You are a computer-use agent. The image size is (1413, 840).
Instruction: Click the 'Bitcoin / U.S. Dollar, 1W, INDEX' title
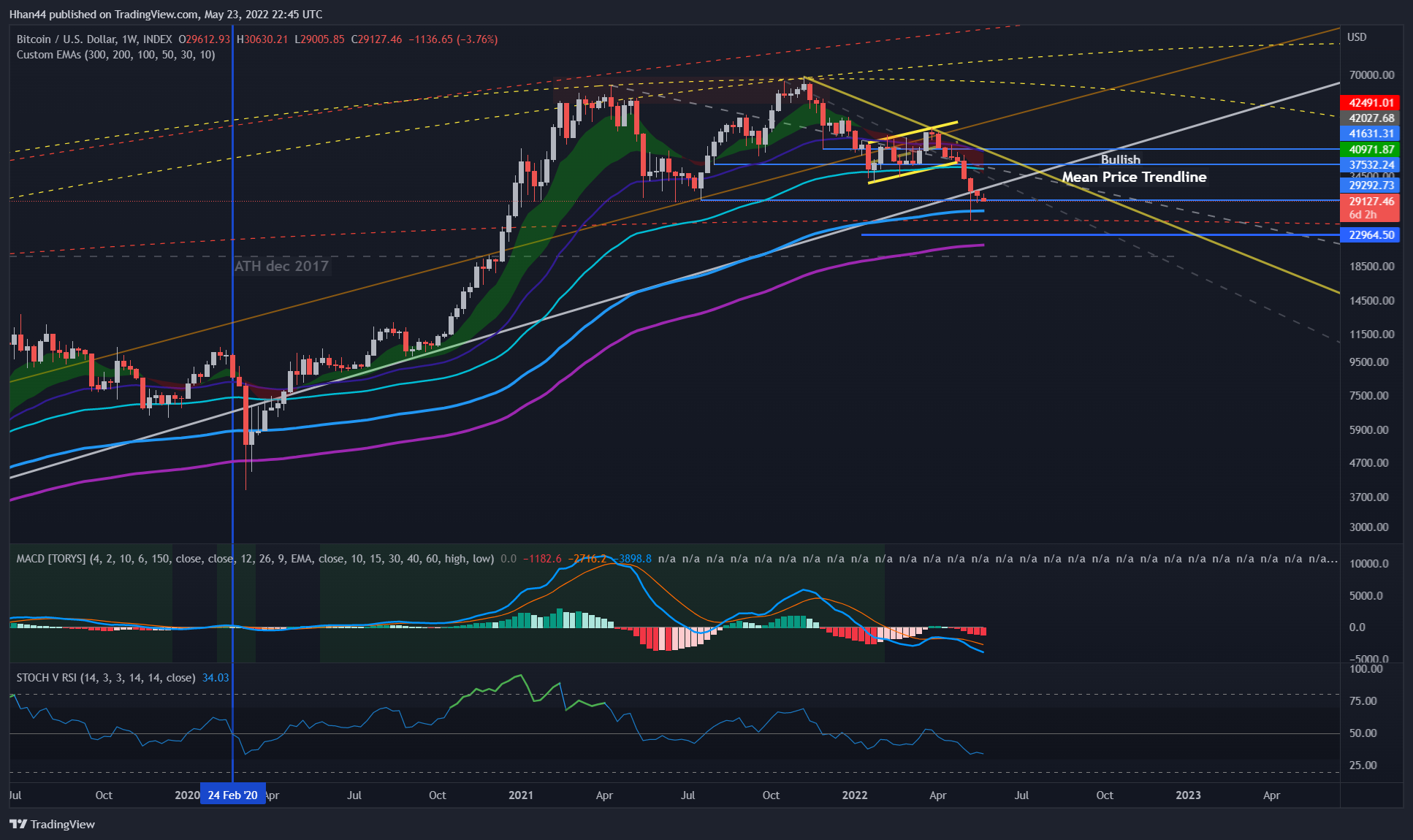[x=94, y=39]
